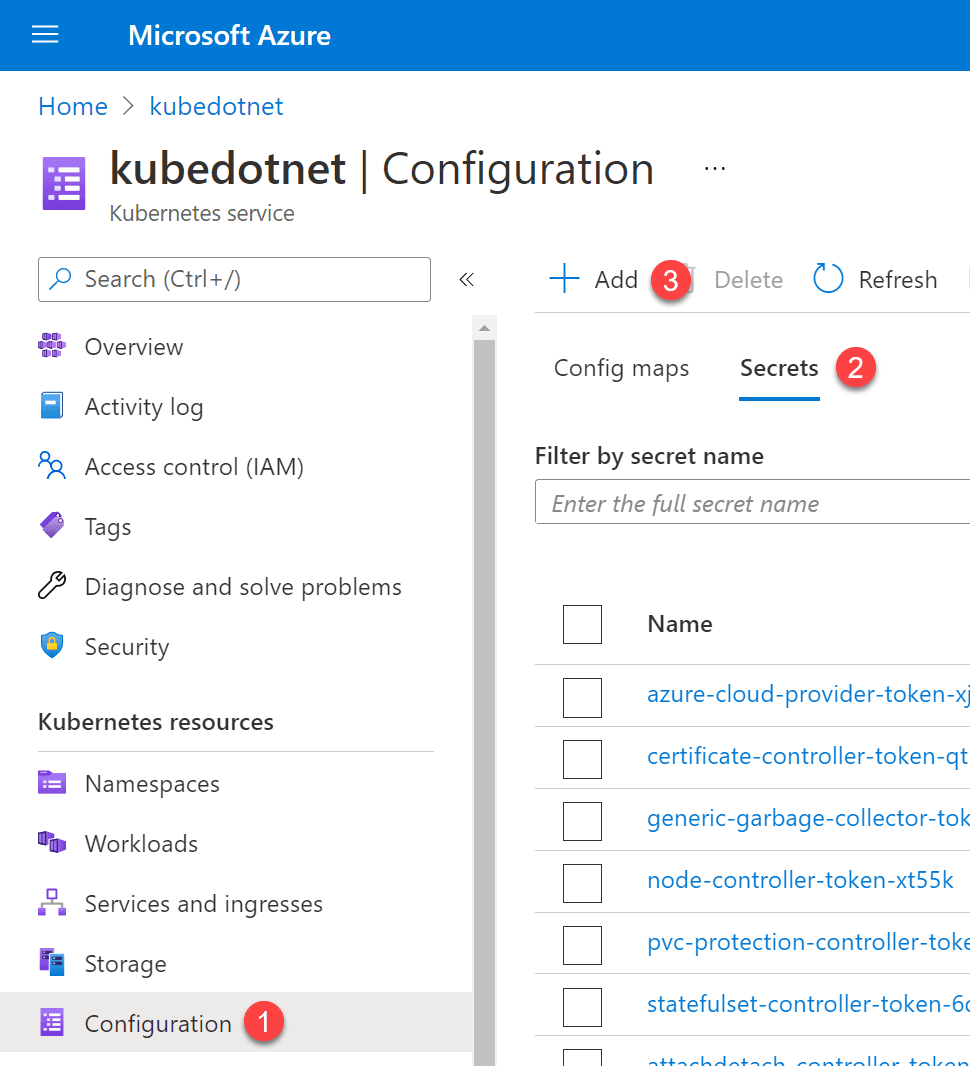Switch to the Secrets tab
The image size is (970, 1066).
tap(779, 368)
